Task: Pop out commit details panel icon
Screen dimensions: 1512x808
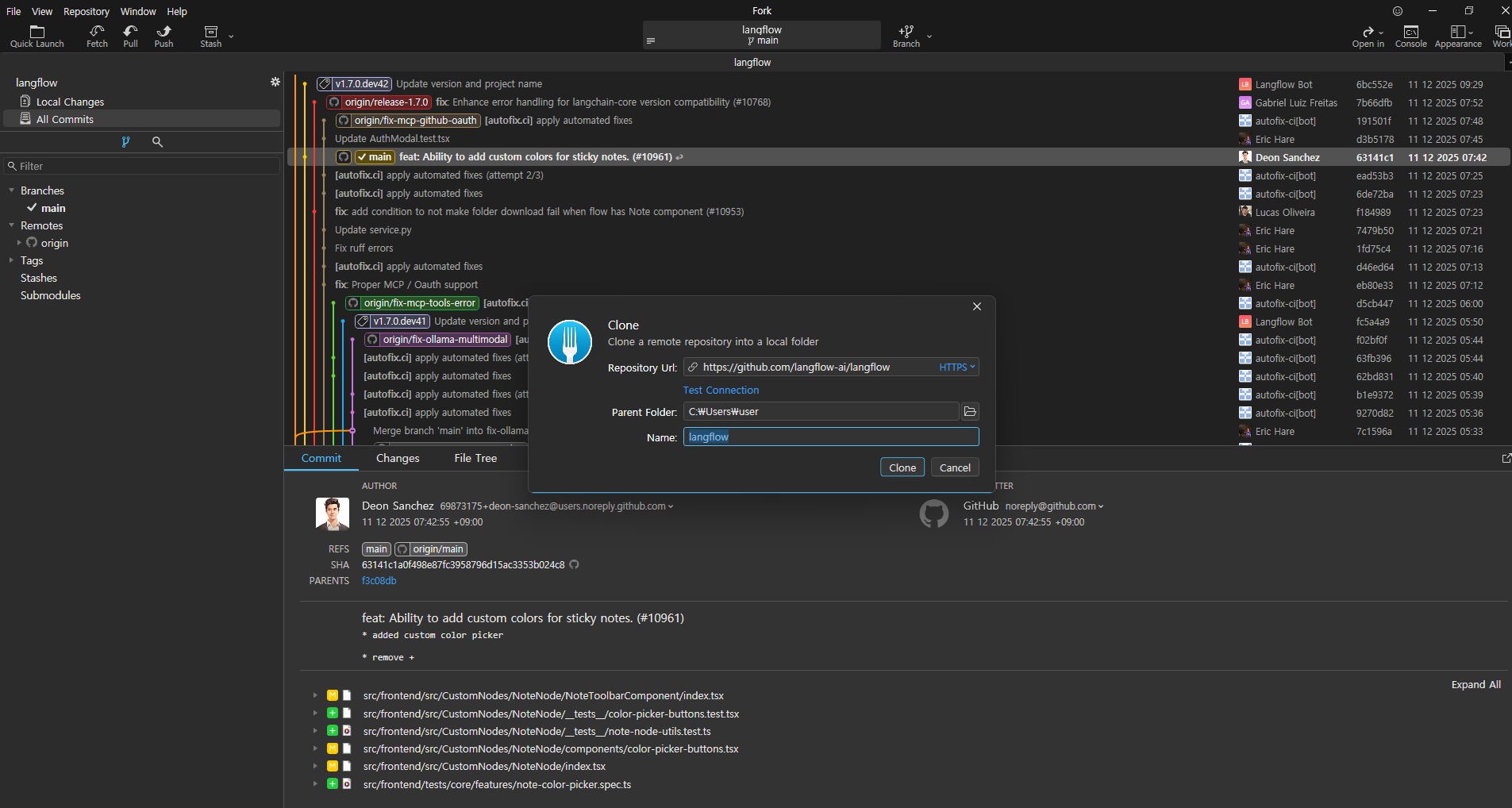Action: click(1506, 458)
